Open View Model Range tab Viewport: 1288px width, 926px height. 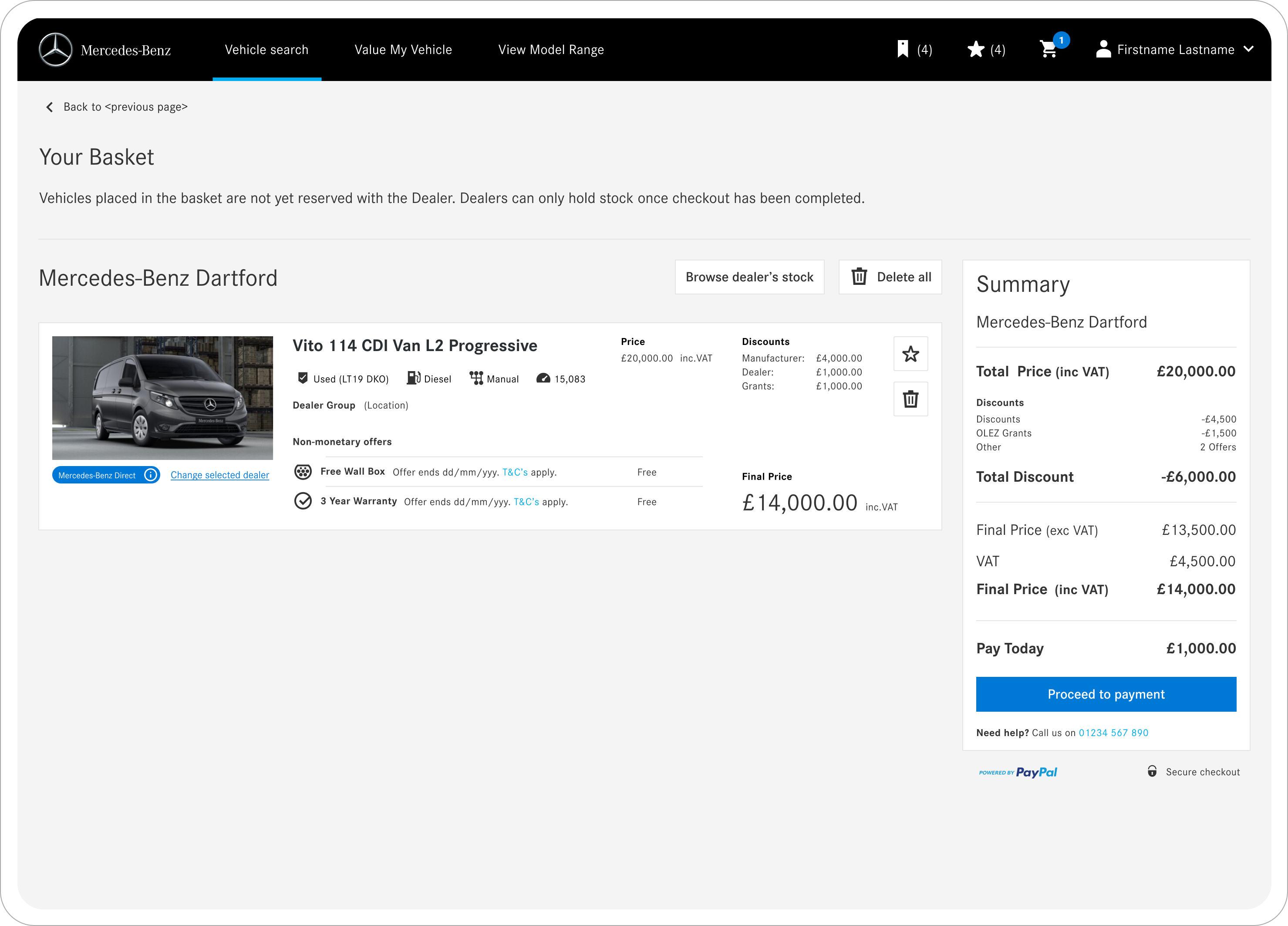551,49
